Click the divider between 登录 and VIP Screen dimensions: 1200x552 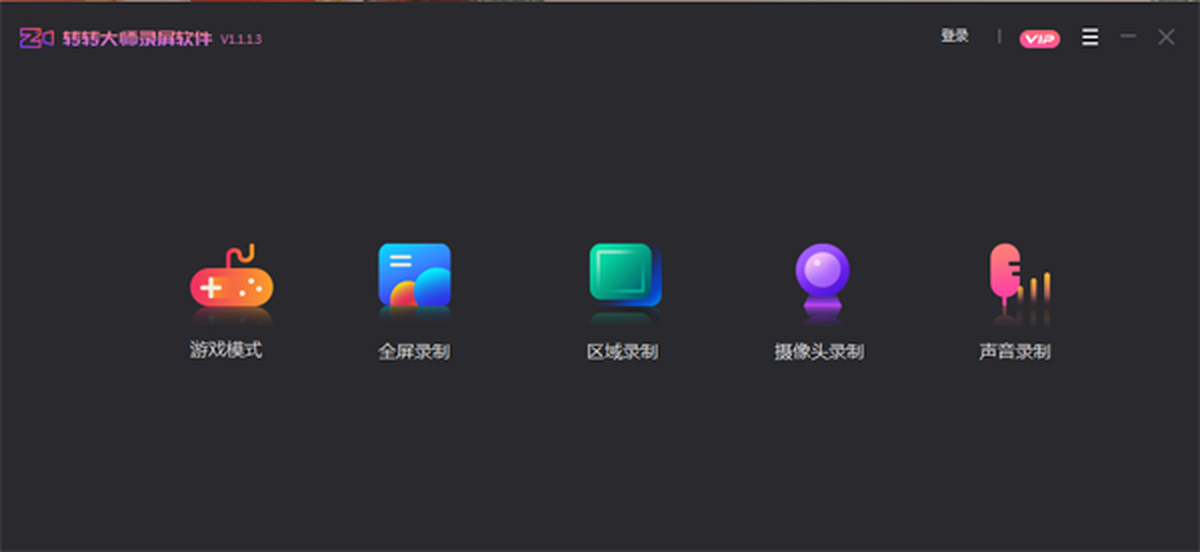(x=998, y=37)
